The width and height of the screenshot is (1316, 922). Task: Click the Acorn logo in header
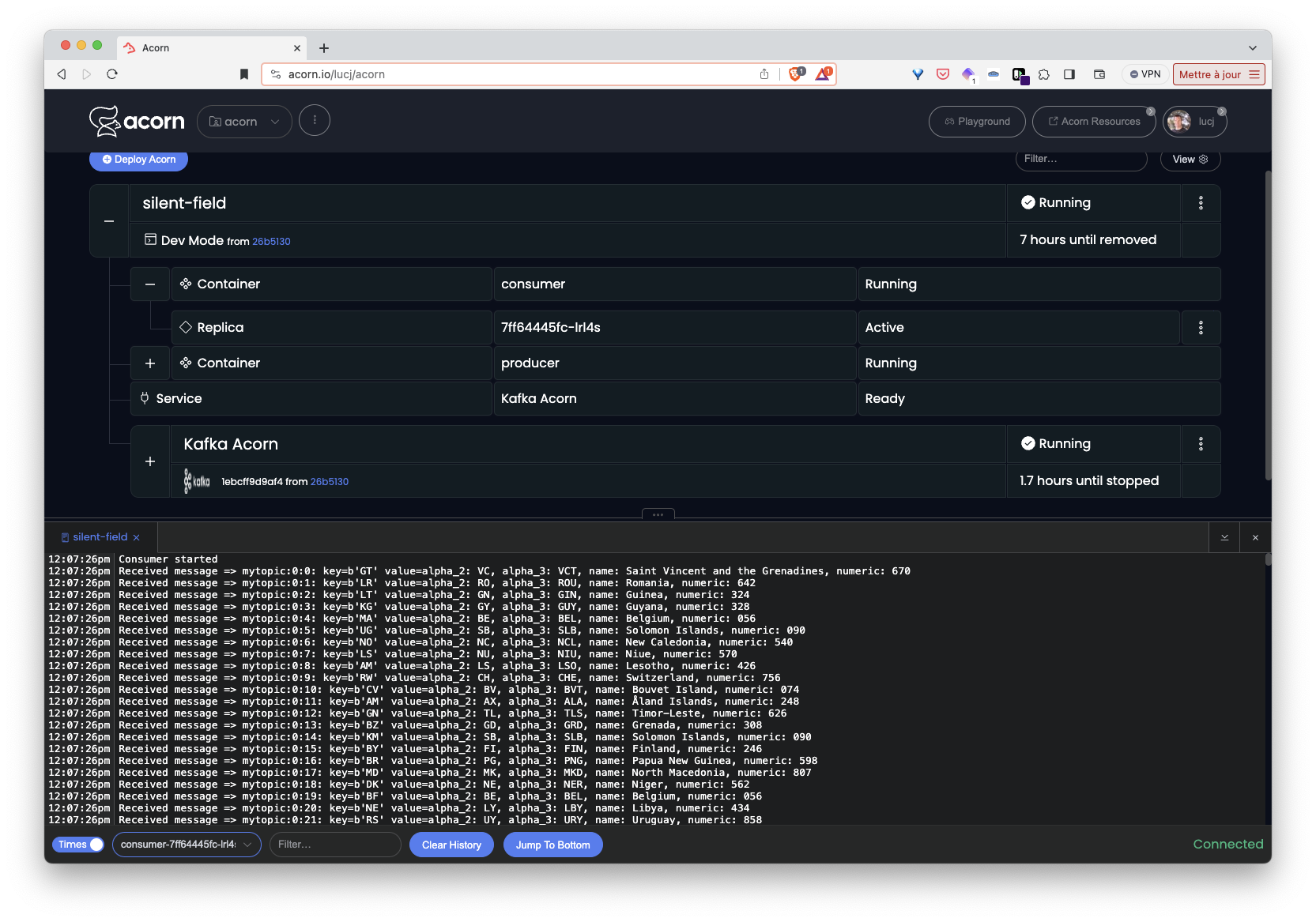(137, 122)
